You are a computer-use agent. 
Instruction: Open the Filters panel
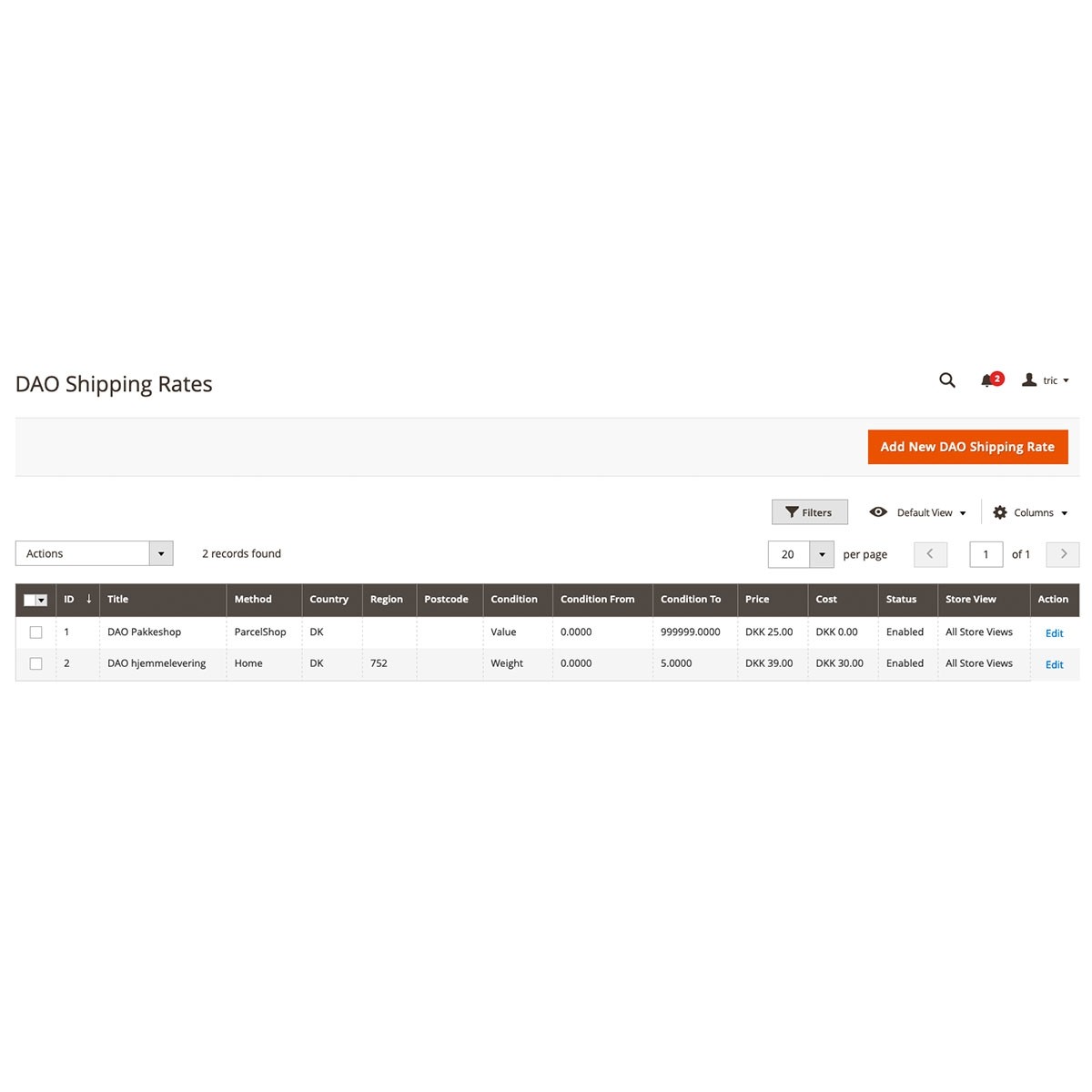tap(809, 512)
